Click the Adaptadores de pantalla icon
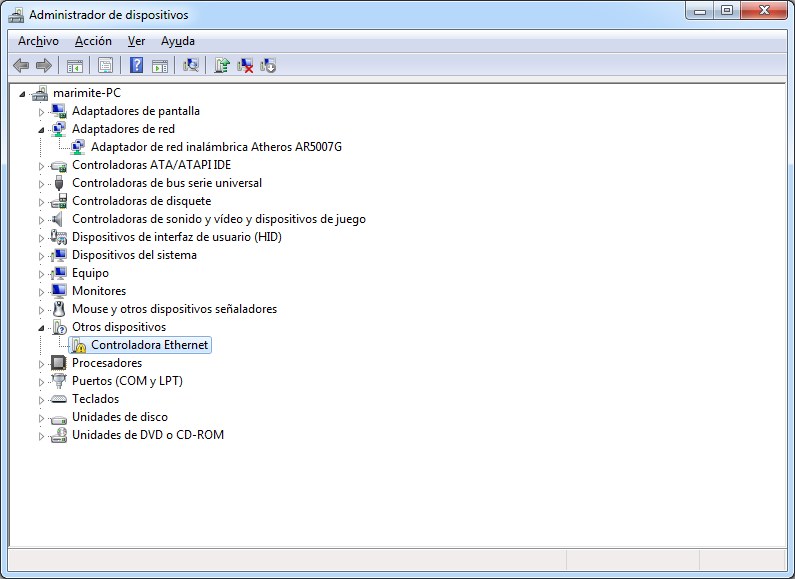795x579 pixels. 59,111
